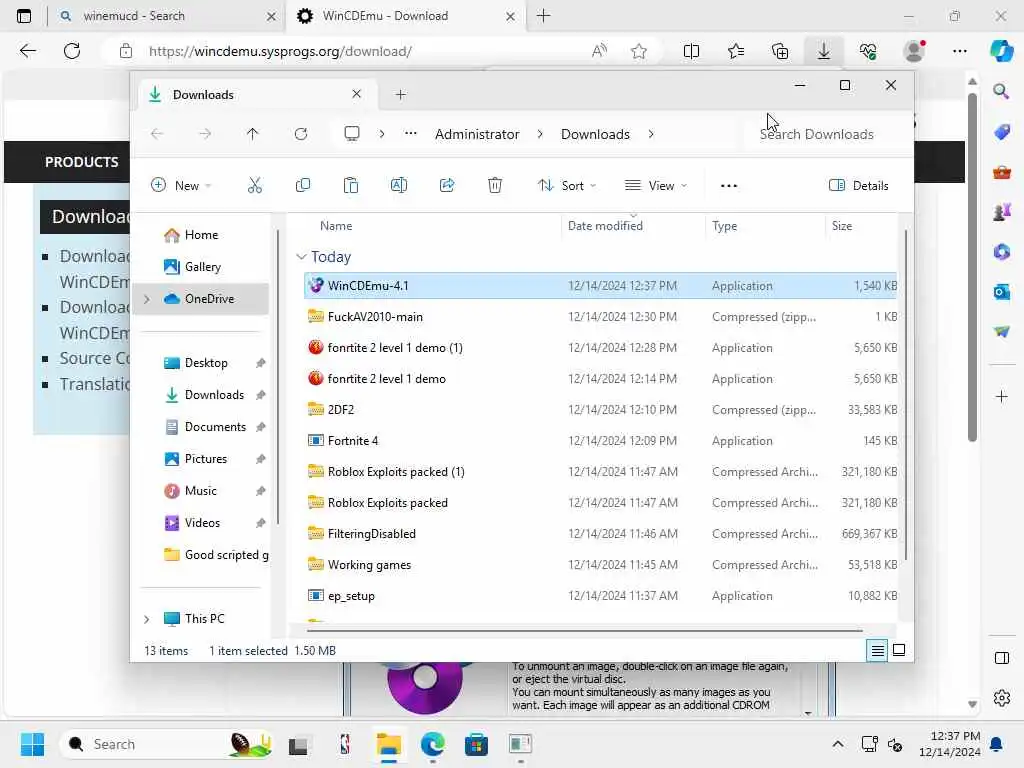Open the New dropdown in Explorer

coord(182,185)
